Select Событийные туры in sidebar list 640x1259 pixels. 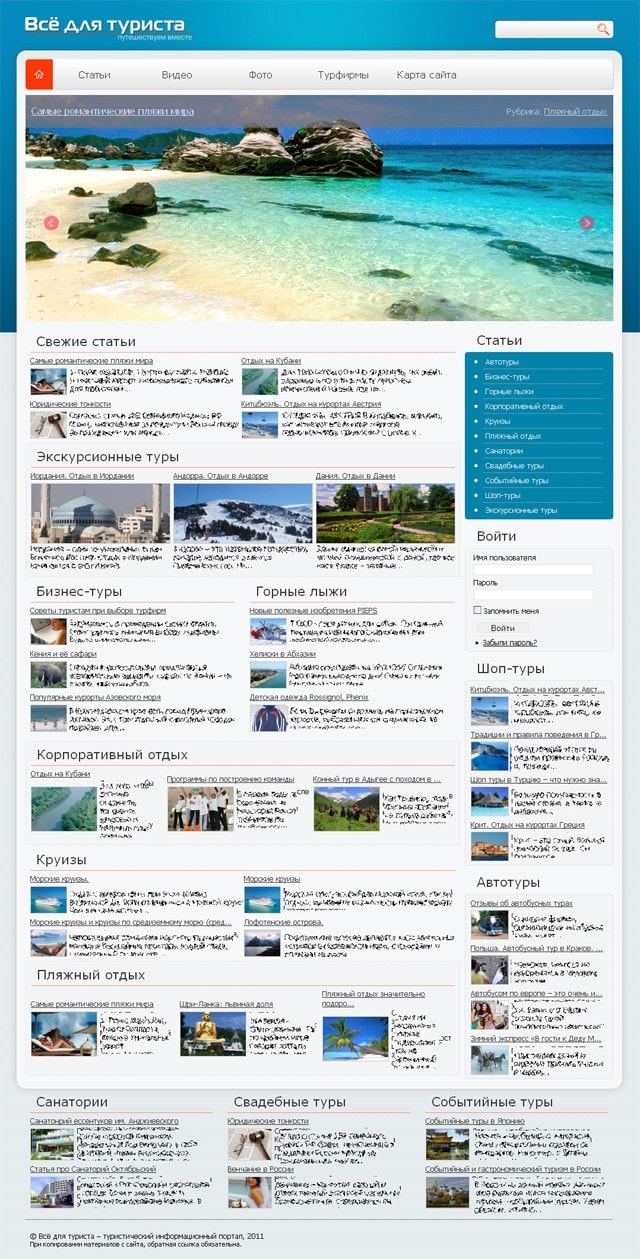coord(516,481)
